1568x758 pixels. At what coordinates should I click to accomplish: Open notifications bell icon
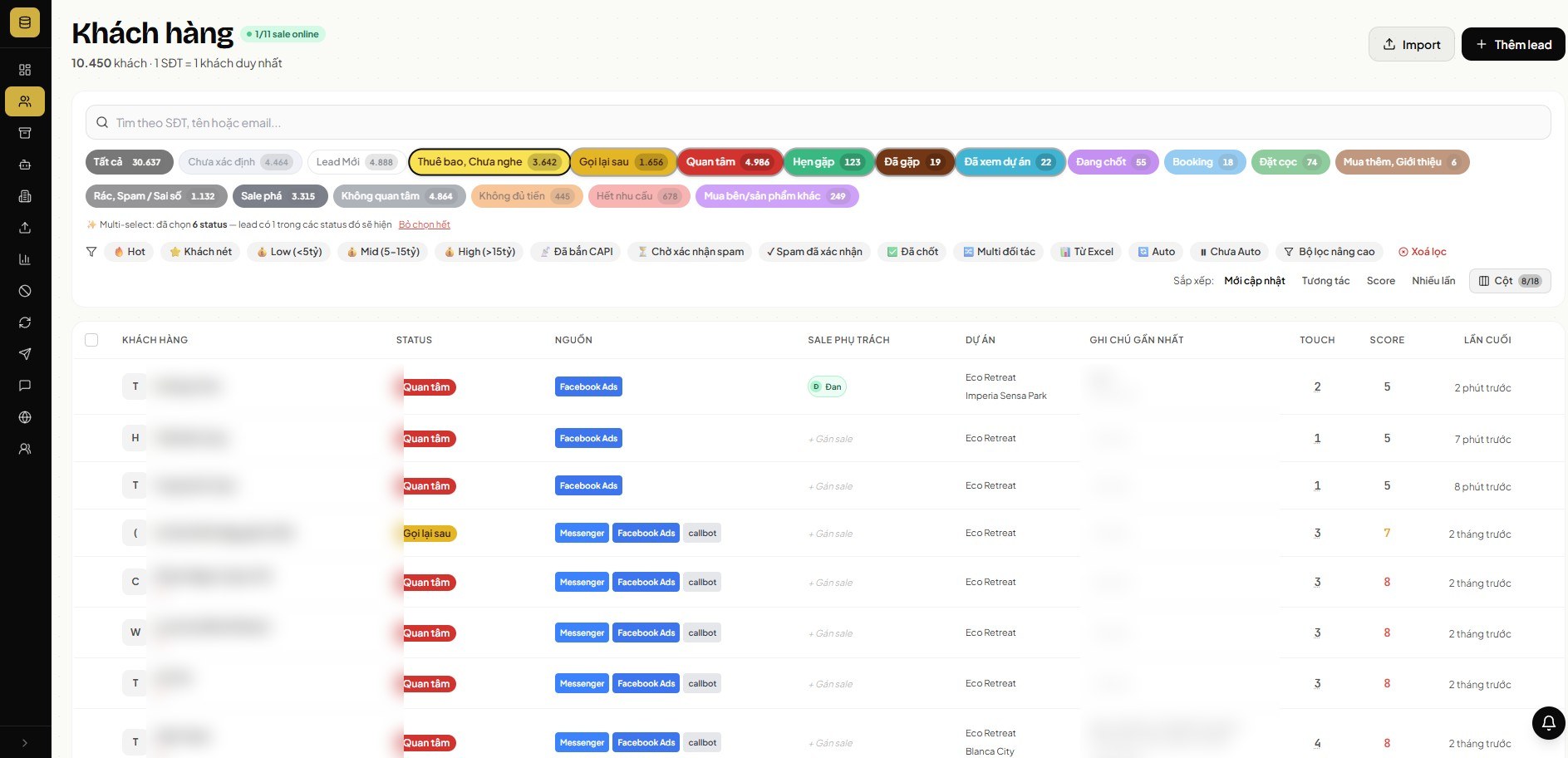pos(1548,723)
